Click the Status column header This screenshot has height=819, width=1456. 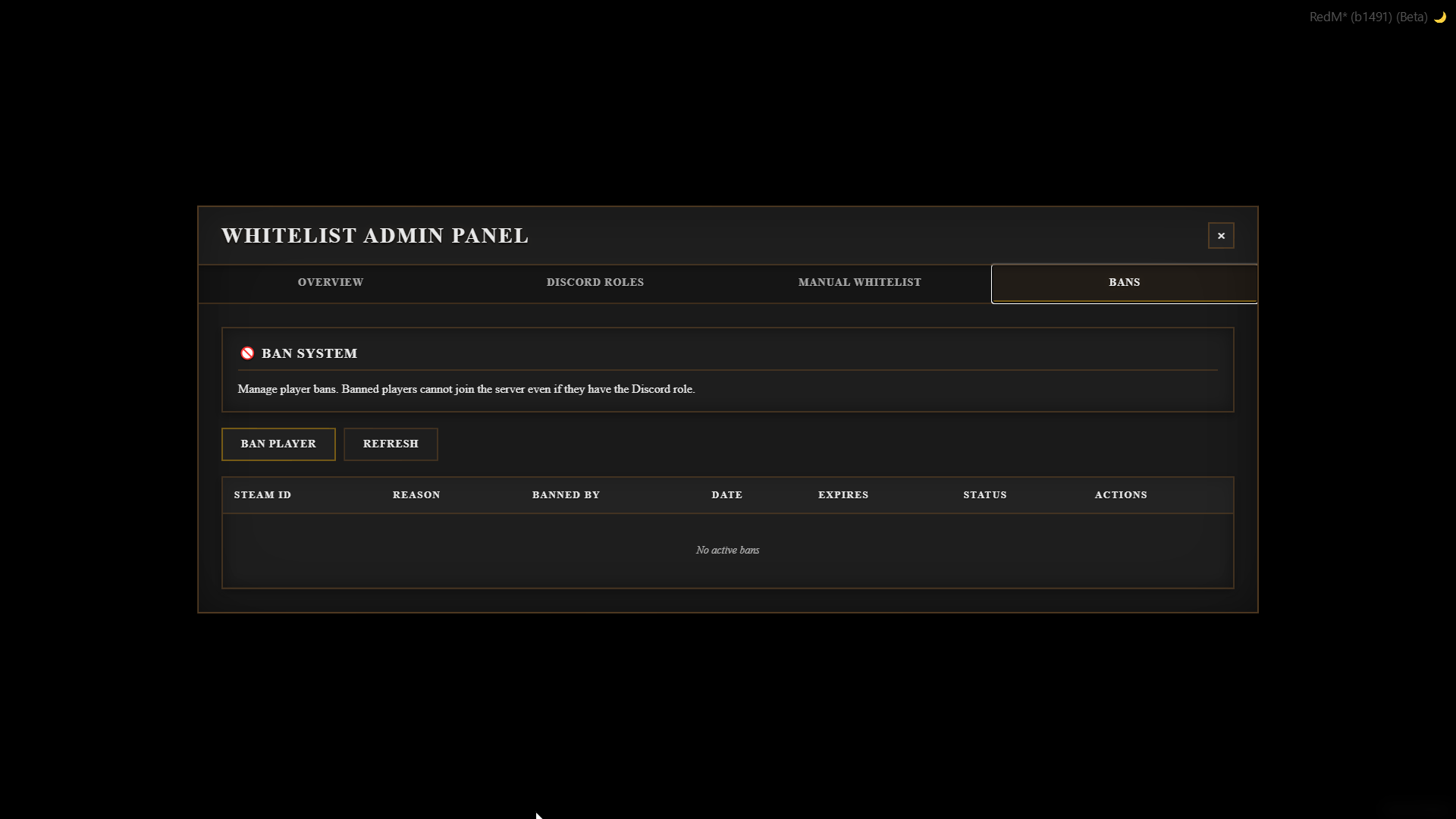[985, 495]
